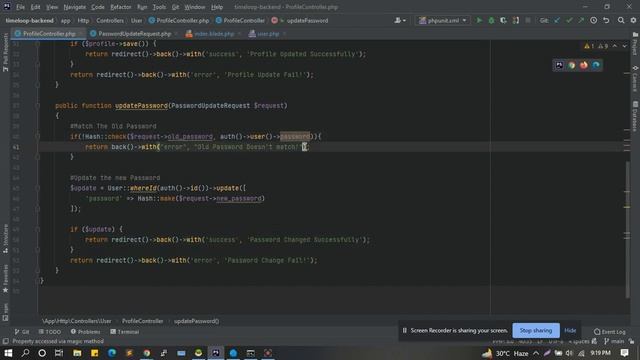The height and width of the screenshot is (360, 640).
Task: Open the Project tool window
Action: pyautogui.click(x=635, y=44)
